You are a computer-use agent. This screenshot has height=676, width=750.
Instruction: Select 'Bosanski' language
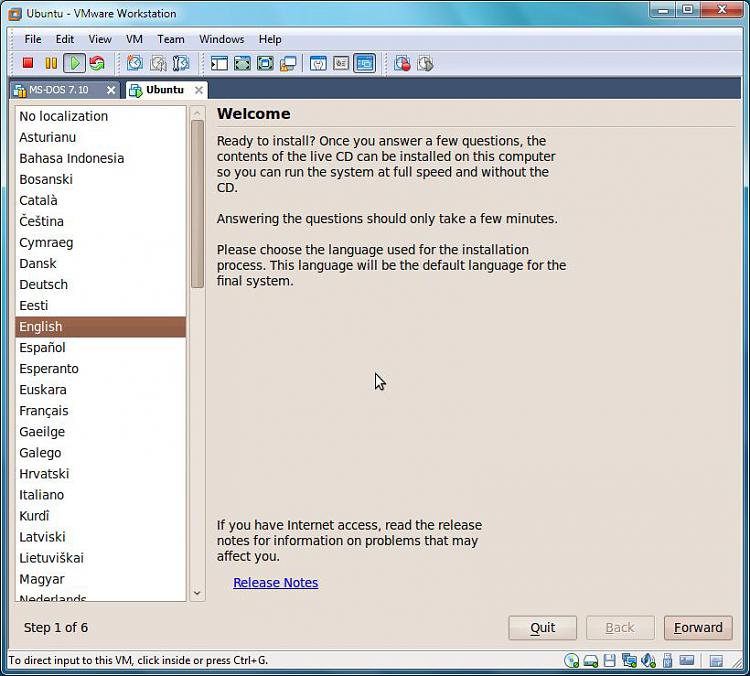coord(100,179)
